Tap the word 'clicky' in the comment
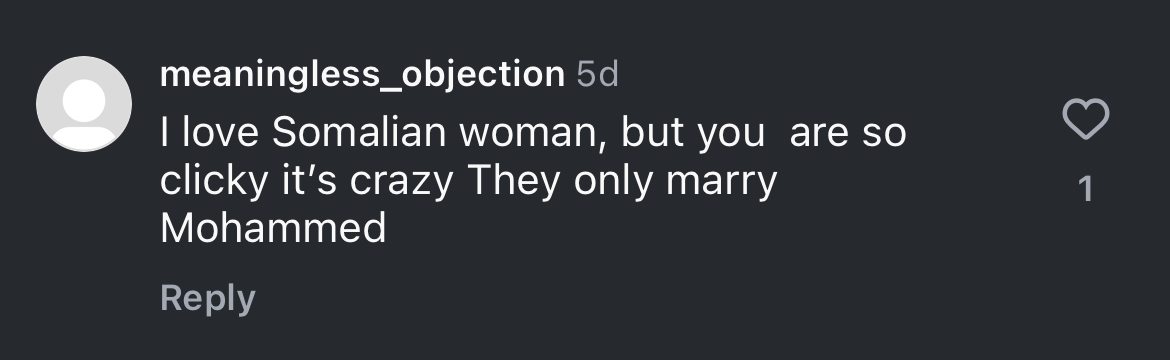The image size is (1170, 360). coord(213,181)
